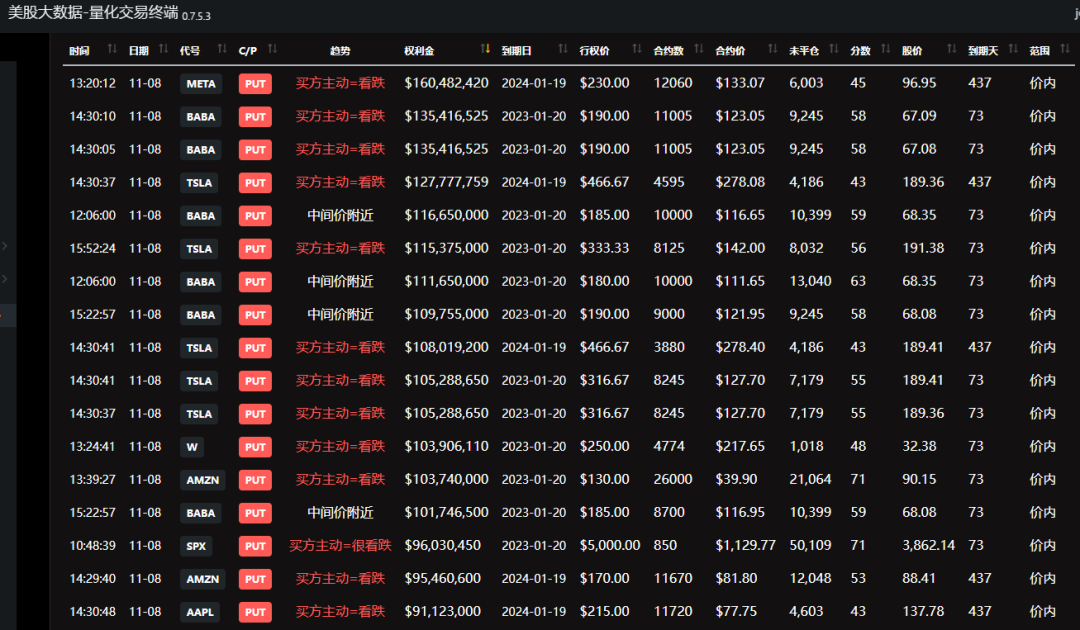
Task: Open BABA ticker badge in the 14:30:10 row
Action: [201, 117]
